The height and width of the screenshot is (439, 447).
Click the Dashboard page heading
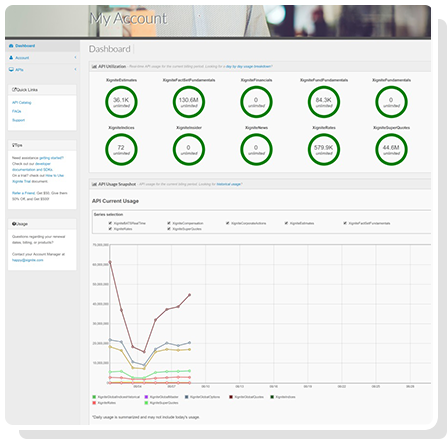[110, 49]
